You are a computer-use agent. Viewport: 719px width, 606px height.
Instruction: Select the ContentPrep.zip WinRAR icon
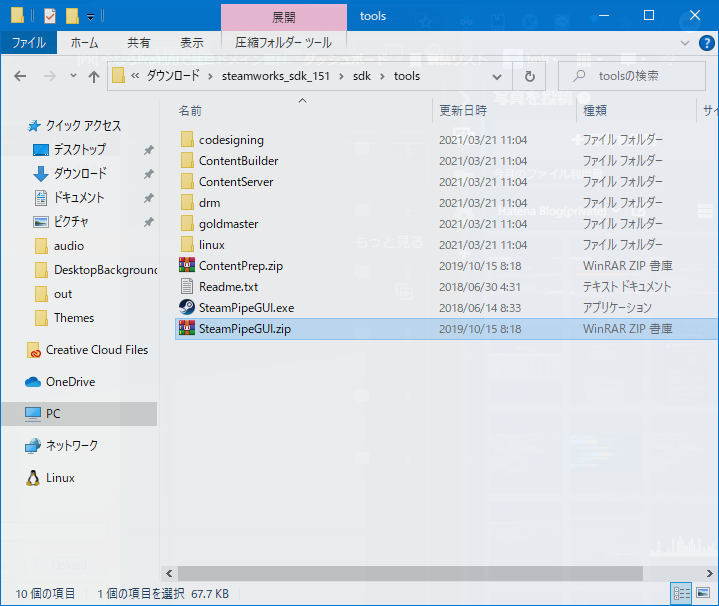click(x=187, y=265)
